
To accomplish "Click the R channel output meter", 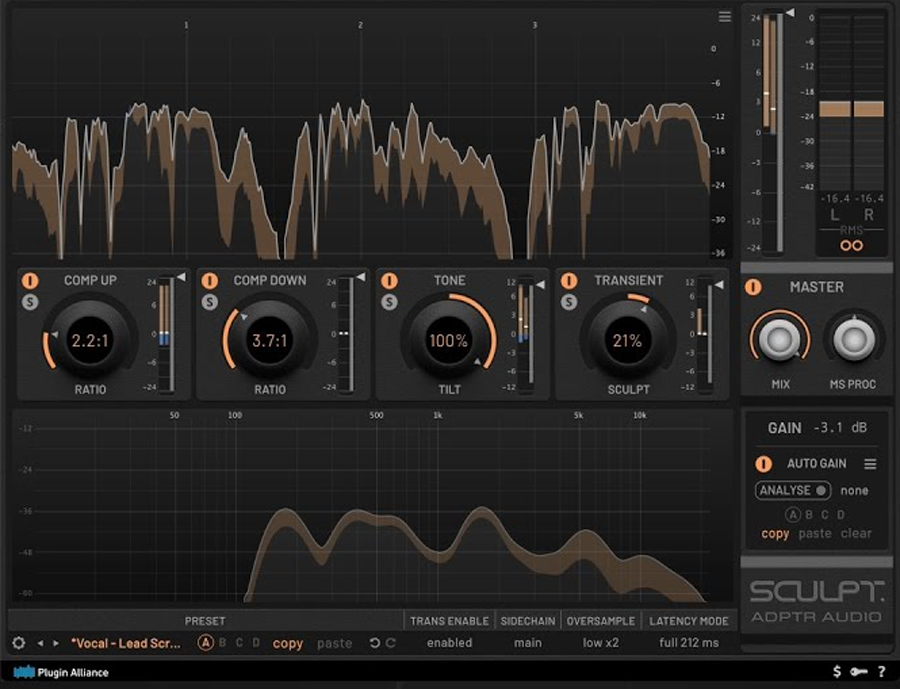I will tap(868, 103).
